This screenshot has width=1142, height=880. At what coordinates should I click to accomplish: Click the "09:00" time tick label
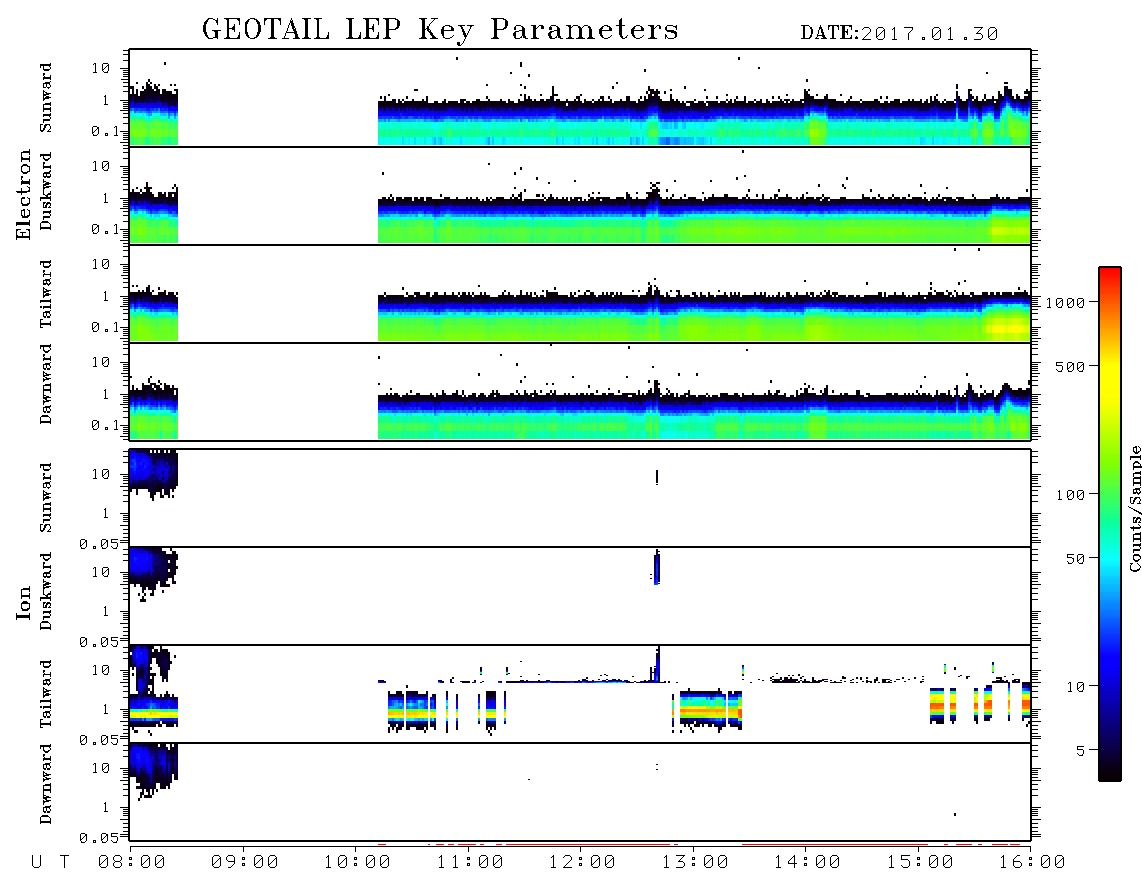[x=245, y=863]
